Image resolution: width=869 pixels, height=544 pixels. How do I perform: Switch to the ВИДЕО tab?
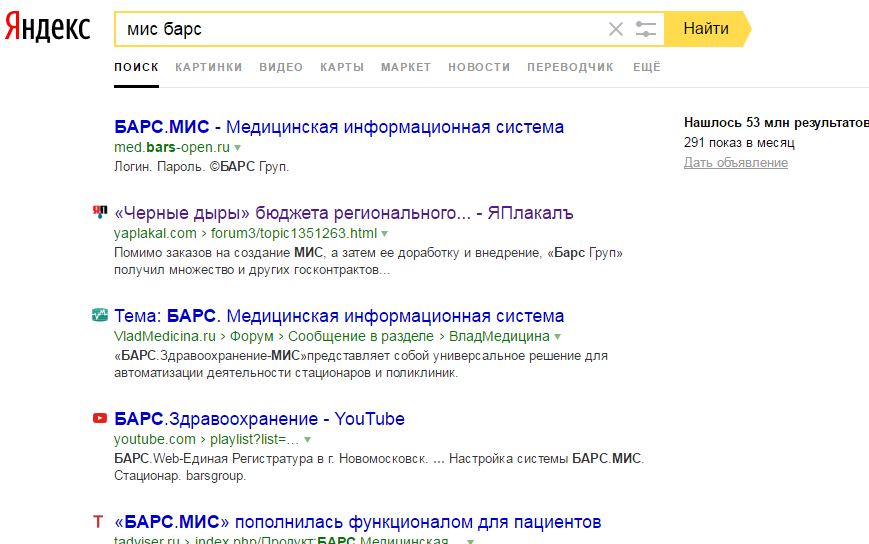click(x=281, y=67)
